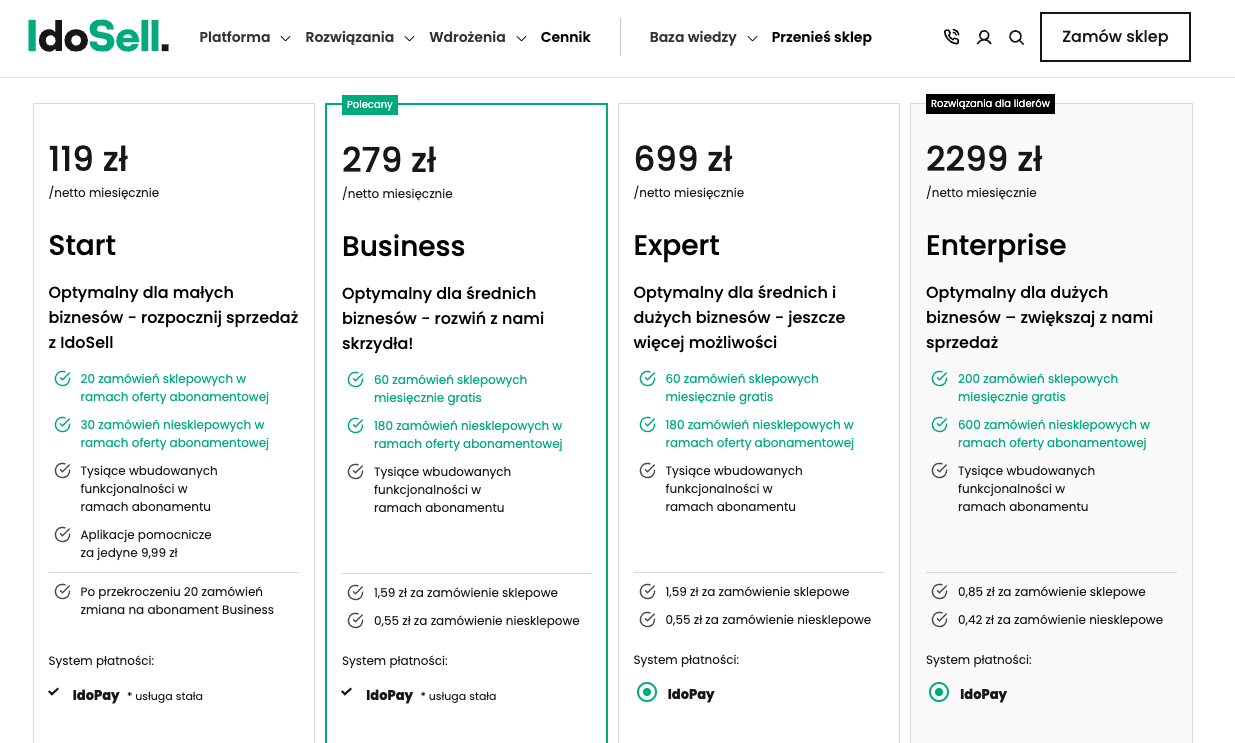Open the search icon

tap(1016, 36)
